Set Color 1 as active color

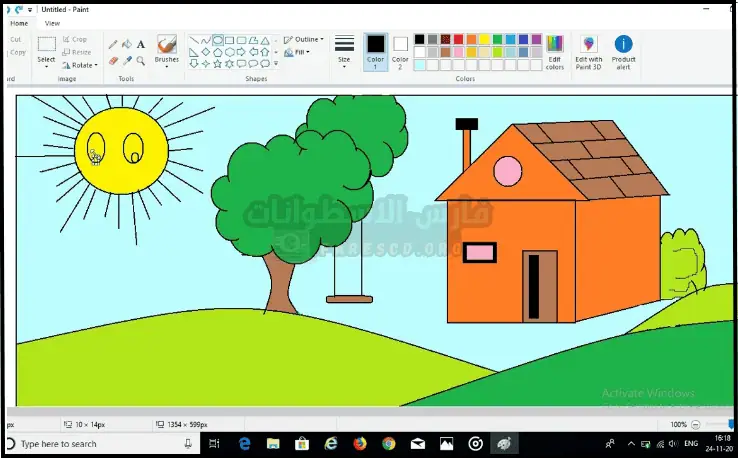click(x=375, y=50)
